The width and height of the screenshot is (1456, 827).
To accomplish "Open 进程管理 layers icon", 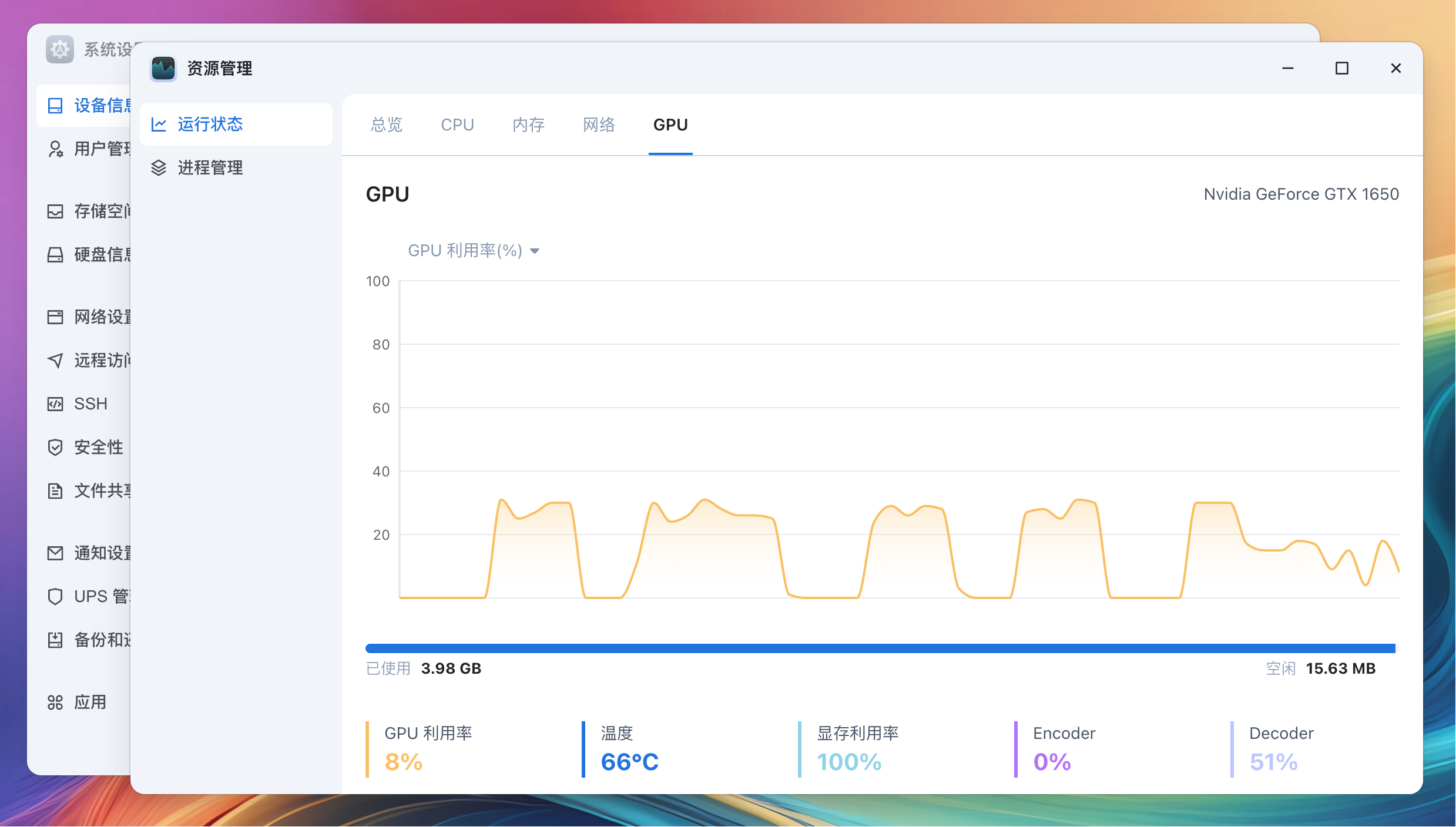I will (159, 168).
